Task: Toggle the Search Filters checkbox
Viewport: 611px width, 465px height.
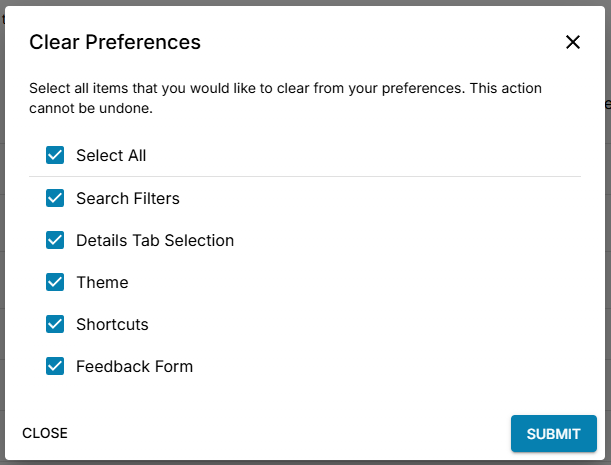Action: (x=55, y=198)
